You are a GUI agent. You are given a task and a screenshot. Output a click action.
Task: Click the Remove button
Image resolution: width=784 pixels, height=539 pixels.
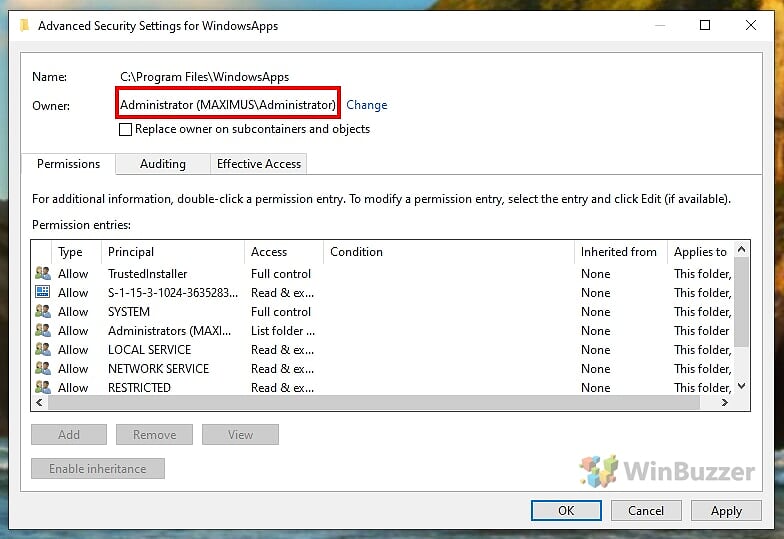pos(154,434)
